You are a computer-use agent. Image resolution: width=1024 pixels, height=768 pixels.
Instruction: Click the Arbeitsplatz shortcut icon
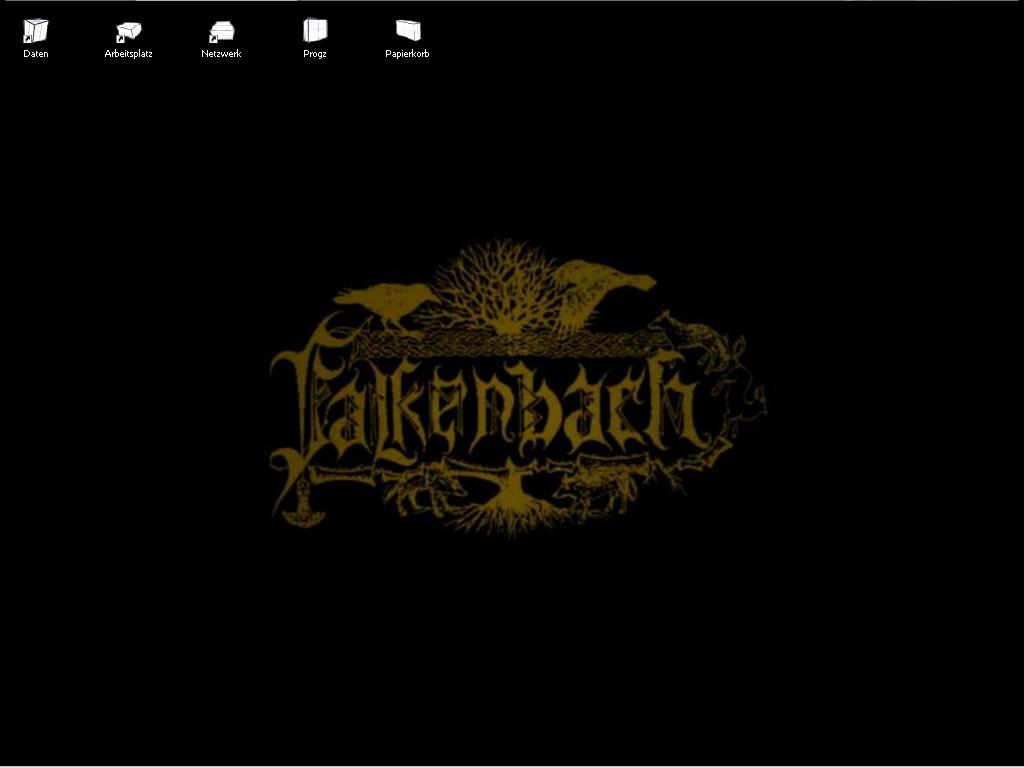(128, 32)
